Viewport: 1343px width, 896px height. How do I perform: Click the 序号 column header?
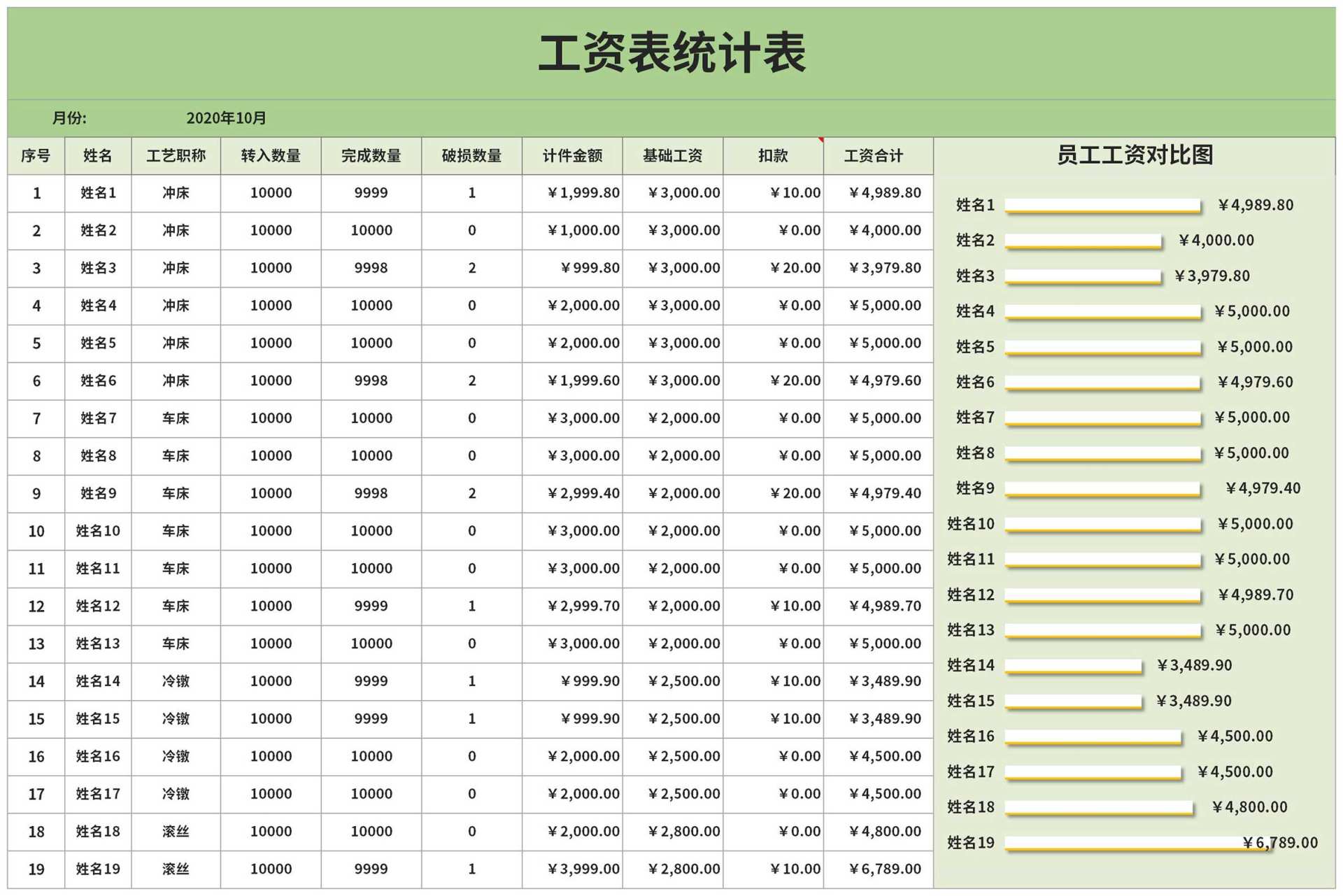36,156
